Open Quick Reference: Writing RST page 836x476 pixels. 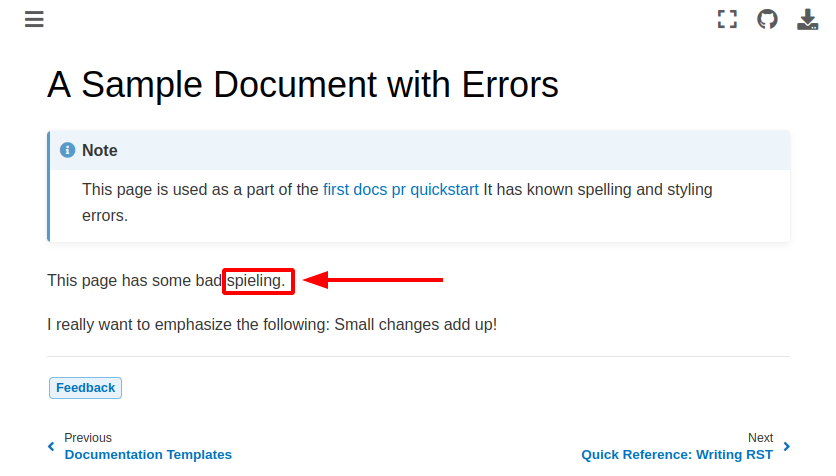coord(677,454)
